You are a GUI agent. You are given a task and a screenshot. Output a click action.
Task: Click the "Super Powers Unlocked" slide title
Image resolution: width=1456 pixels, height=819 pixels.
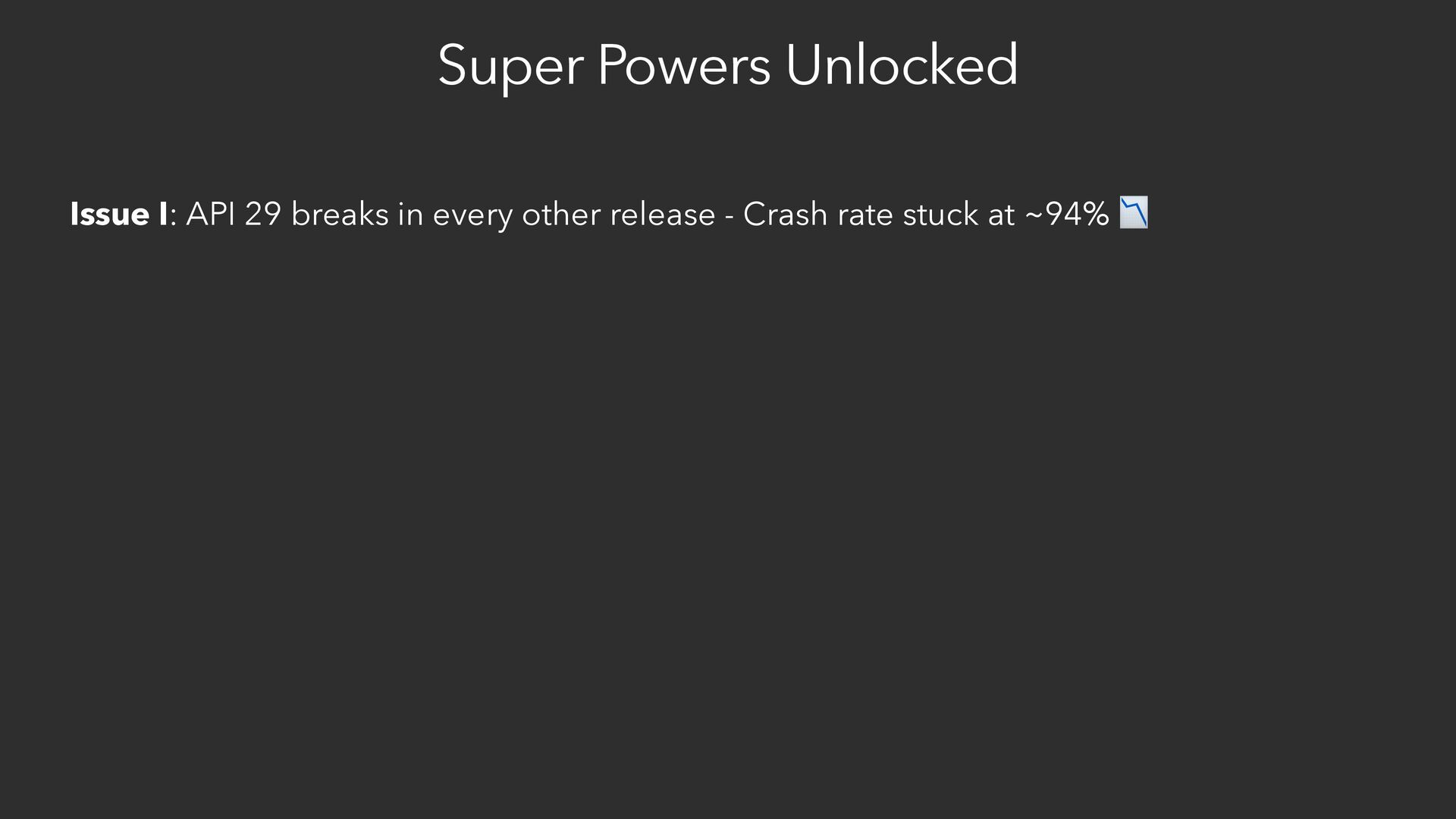pyautogui.click(x=727, y=65)
